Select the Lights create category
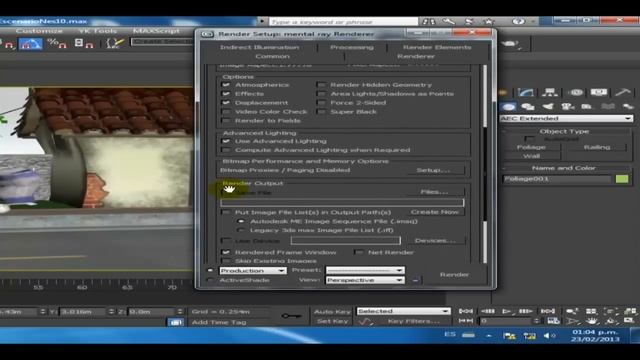This screenshot has width=640, height=360. pos(548,107)
